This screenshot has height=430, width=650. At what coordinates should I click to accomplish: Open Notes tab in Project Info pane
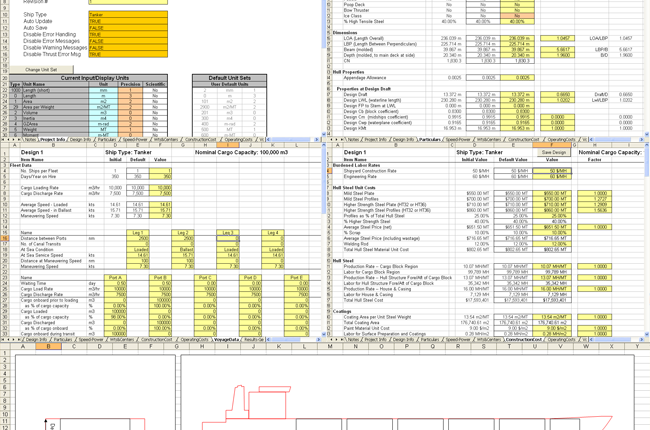(x=30, y=140)
